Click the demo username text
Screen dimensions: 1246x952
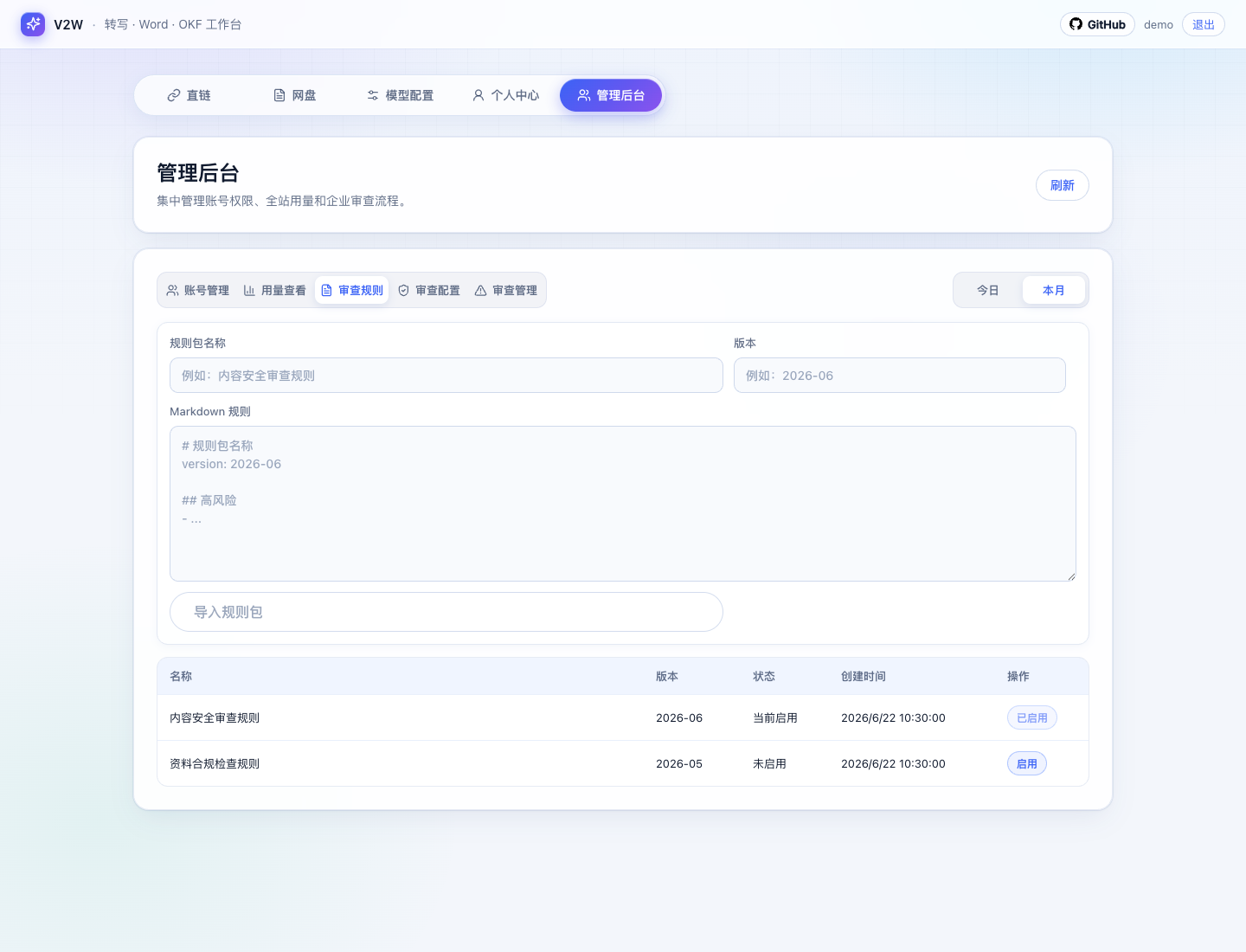1159,24
